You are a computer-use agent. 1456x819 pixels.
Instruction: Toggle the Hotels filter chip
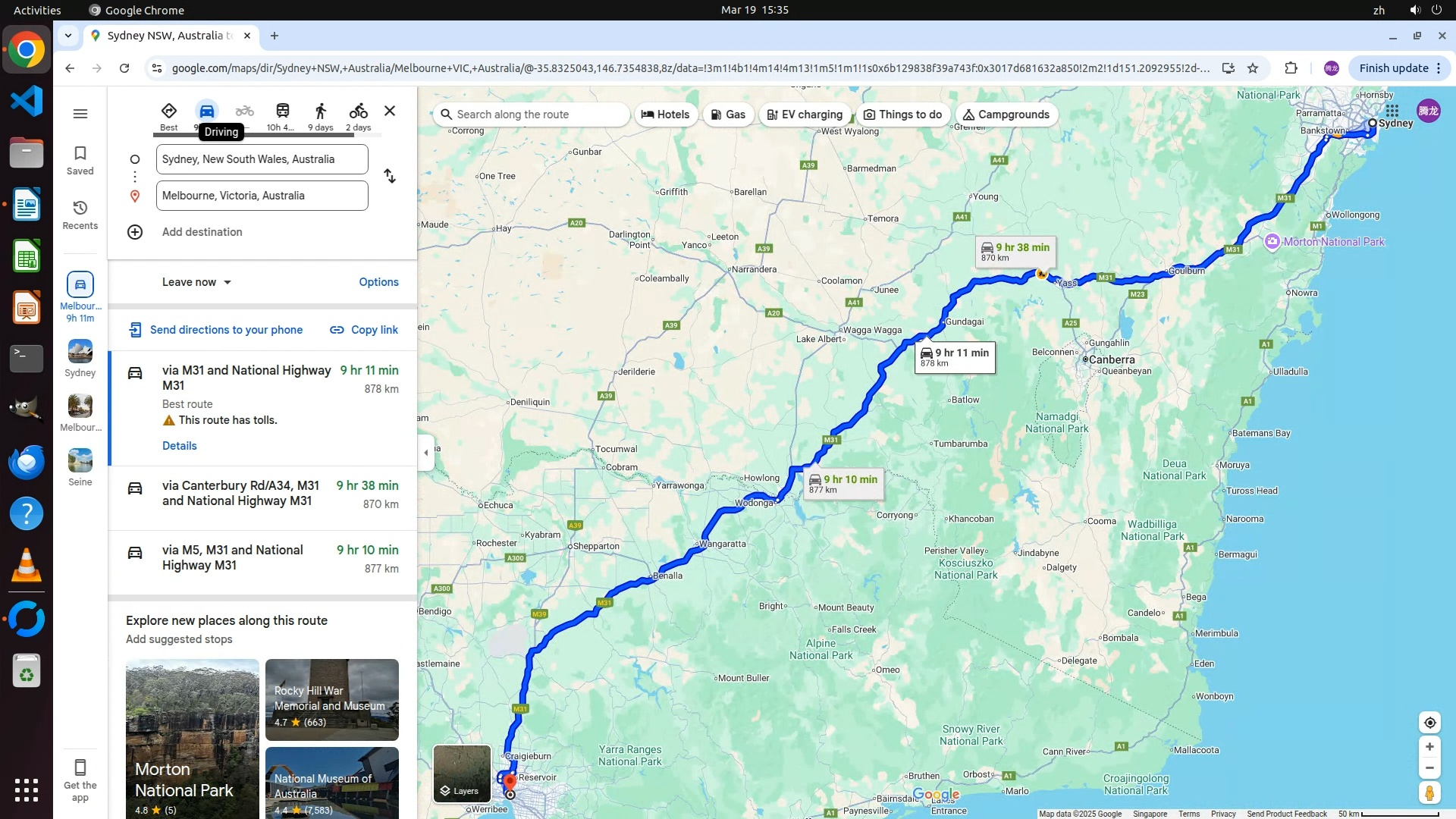click(665, 115)
